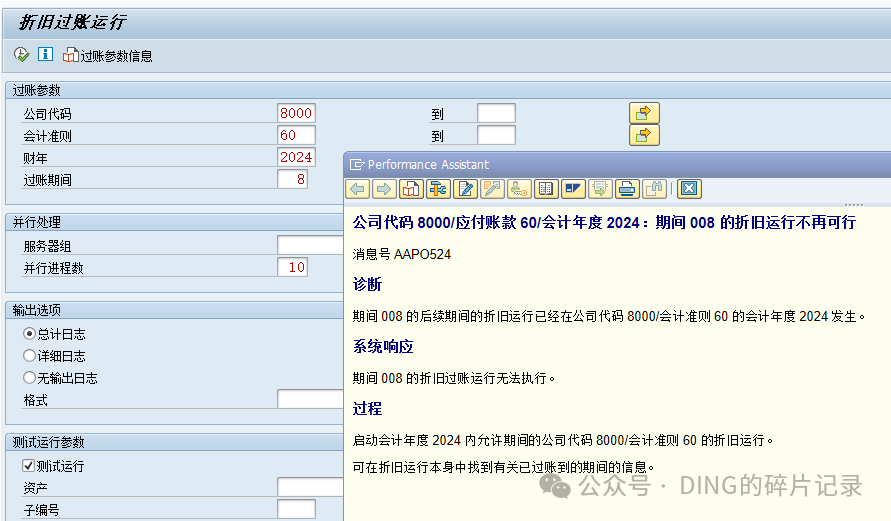
Task: Click the 财年 field showing 2024
Action: click(296, 157)
